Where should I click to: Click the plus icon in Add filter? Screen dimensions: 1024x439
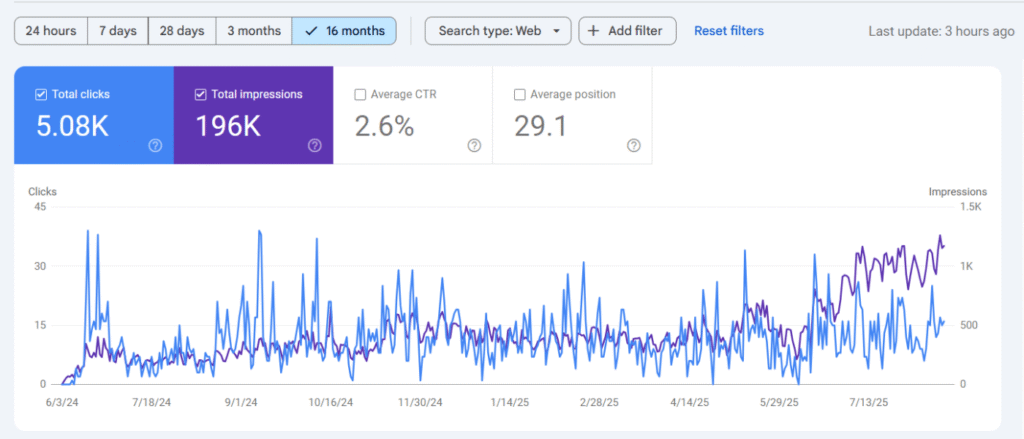(593, 31)
